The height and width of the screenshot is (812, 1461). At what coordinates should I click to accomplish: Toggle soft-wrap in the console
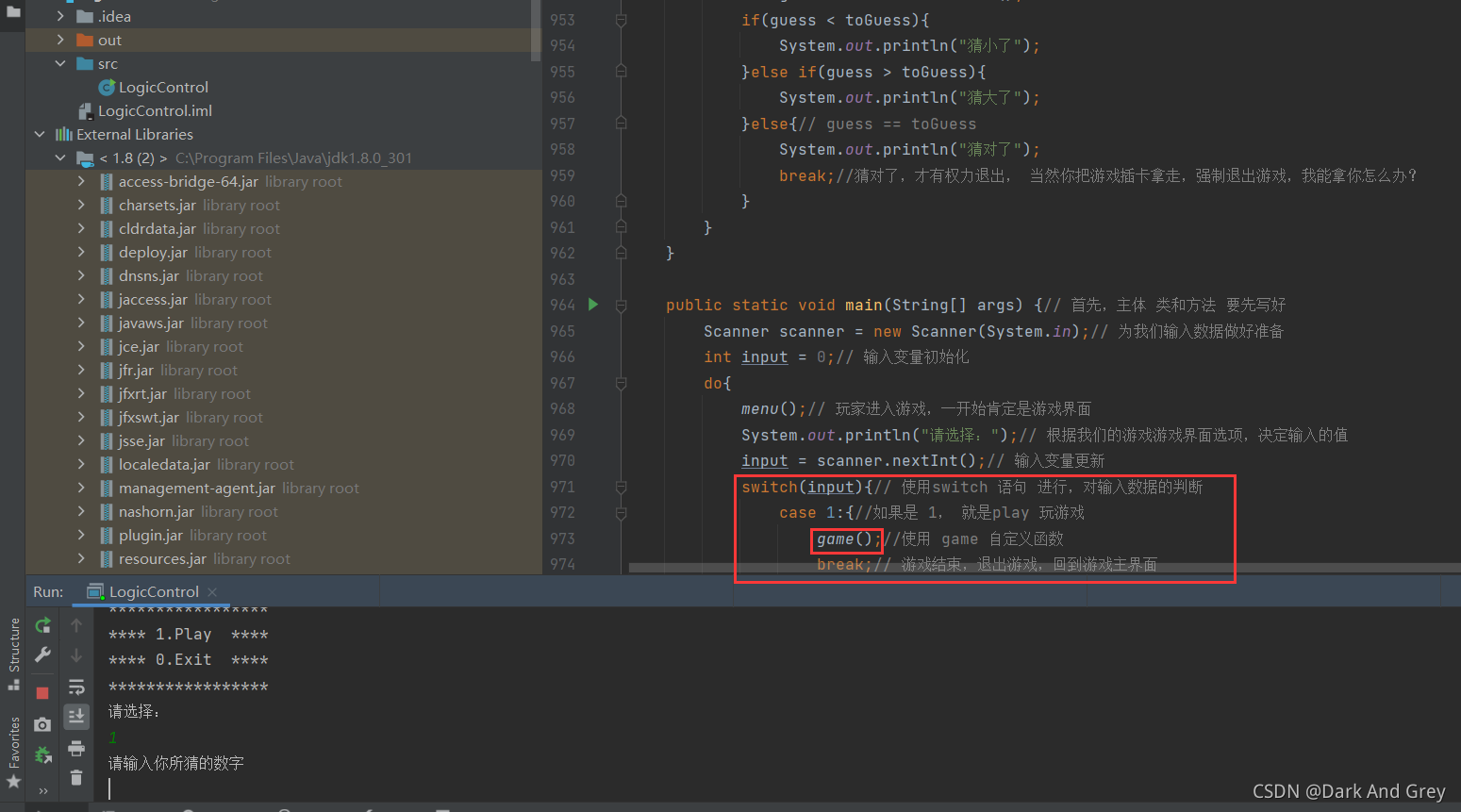76,687
